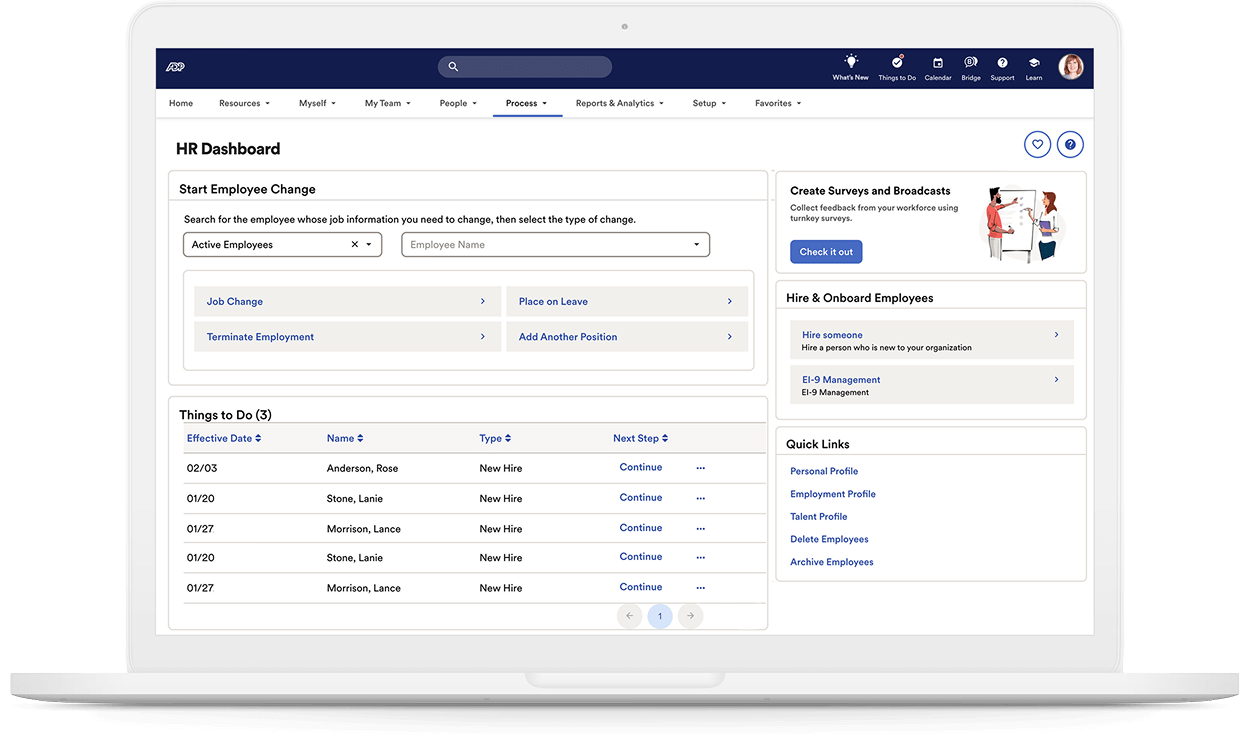Open the Learn graduation cap icon
The height and width of the screenshot is (740, 1240).
1033,63
